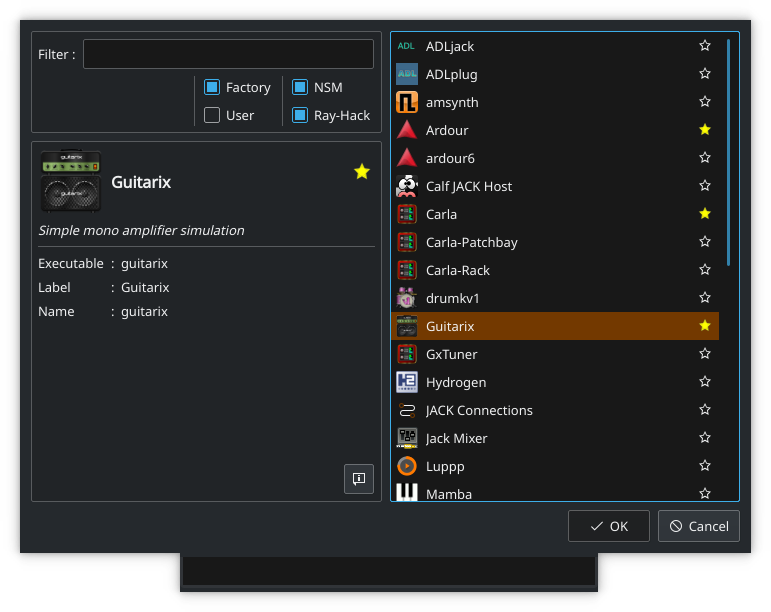Select the Jack Mixer list entry
Screen dimensions: 771x612
[x=555, y=438]
